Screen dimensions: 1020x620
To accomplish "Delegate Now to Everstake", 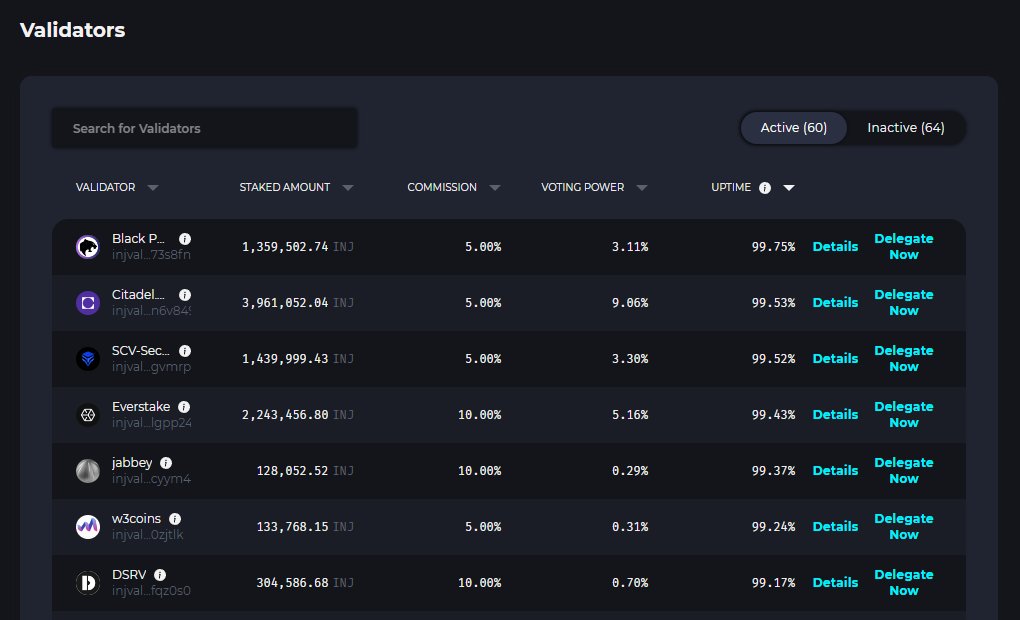I will tap(904, 414).
